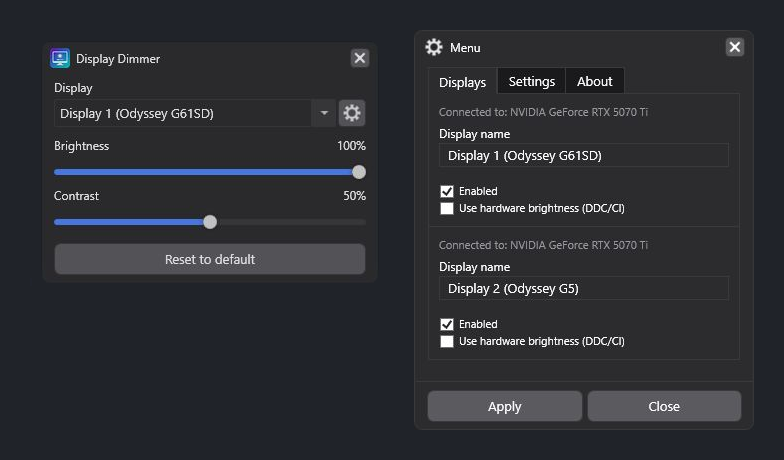Image resolution: width=784 pixels, height=460 pixels.
Task: Click the Close button in Menu
Action: [x=664, y=406]
